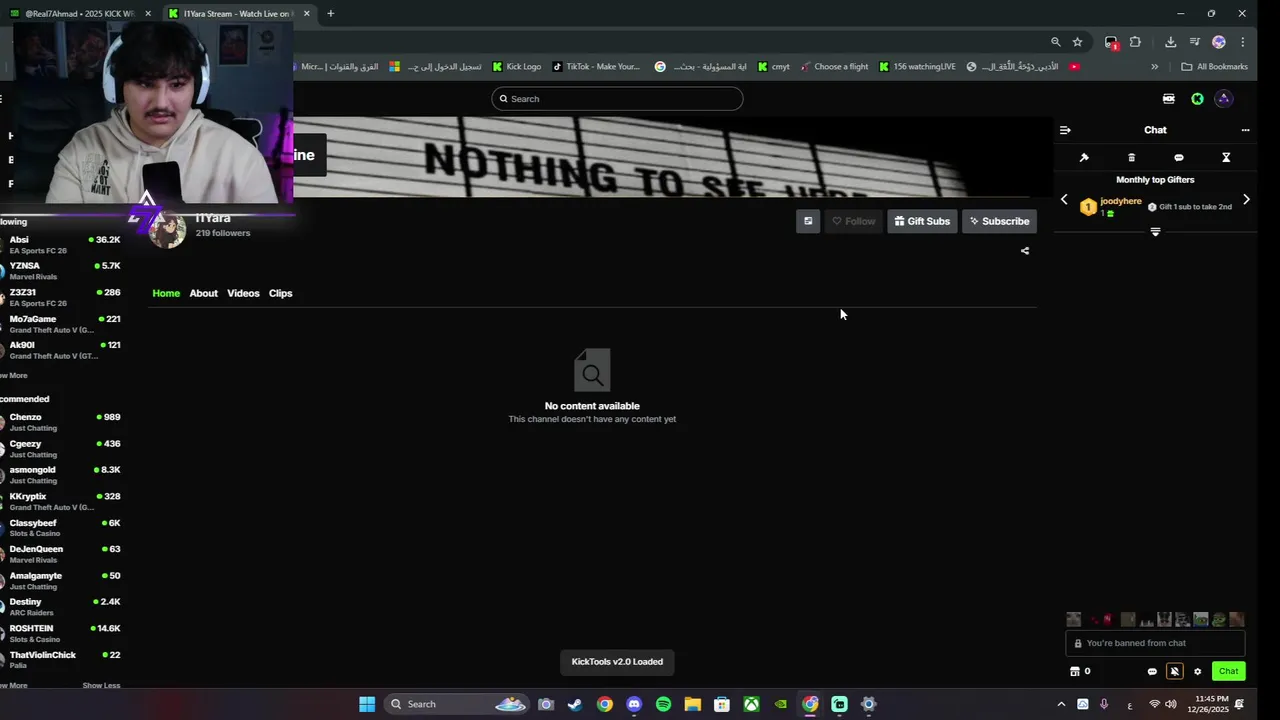Open the taskbar volume control

(1171, 704)
